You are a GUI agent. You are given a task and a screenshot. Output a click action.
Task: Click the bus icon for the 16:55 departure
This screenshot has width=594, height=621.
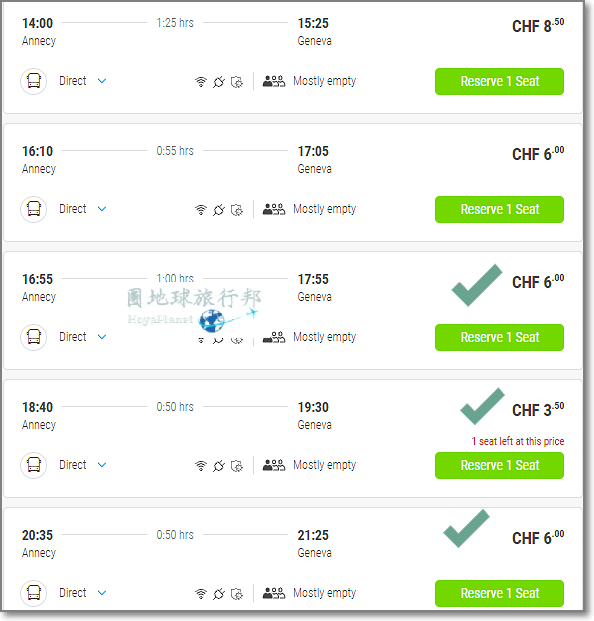point(34,337)
